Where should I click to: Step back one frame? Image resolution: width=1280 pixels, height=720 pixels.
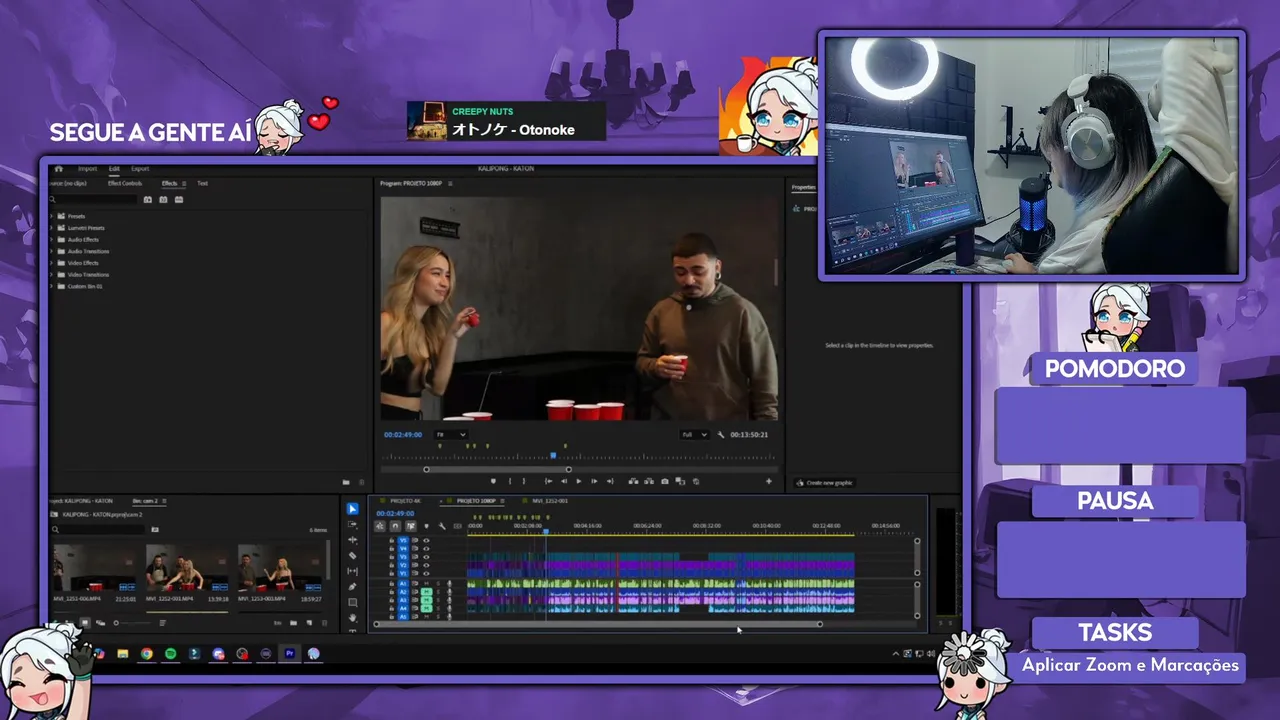[564, 481]
